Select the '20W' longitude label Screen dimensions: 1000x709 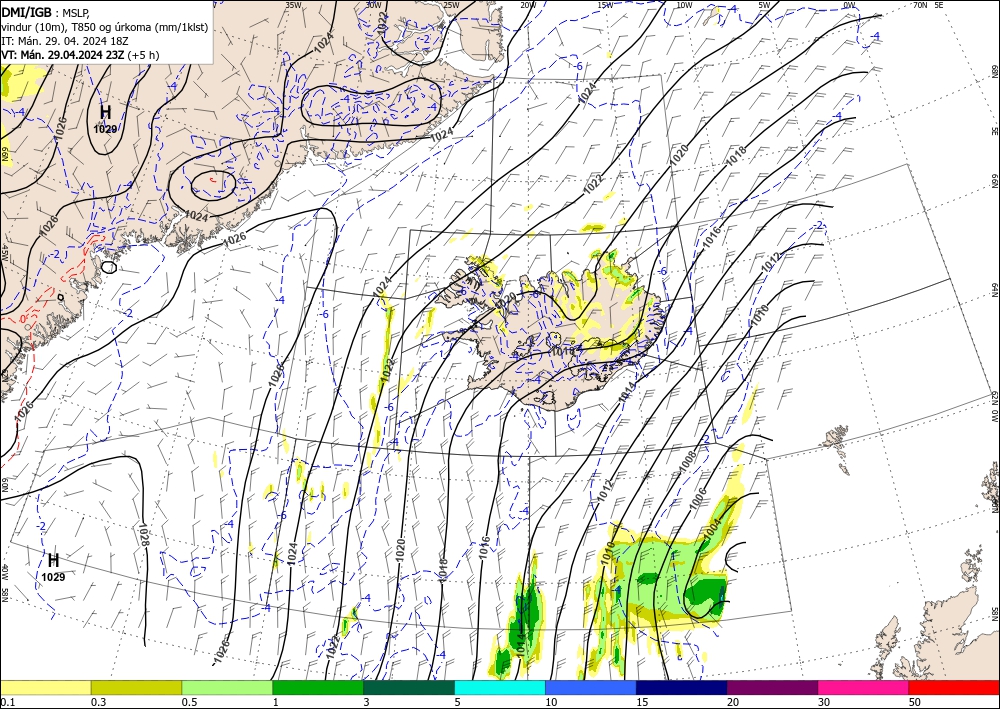click(x=527, y=5)
